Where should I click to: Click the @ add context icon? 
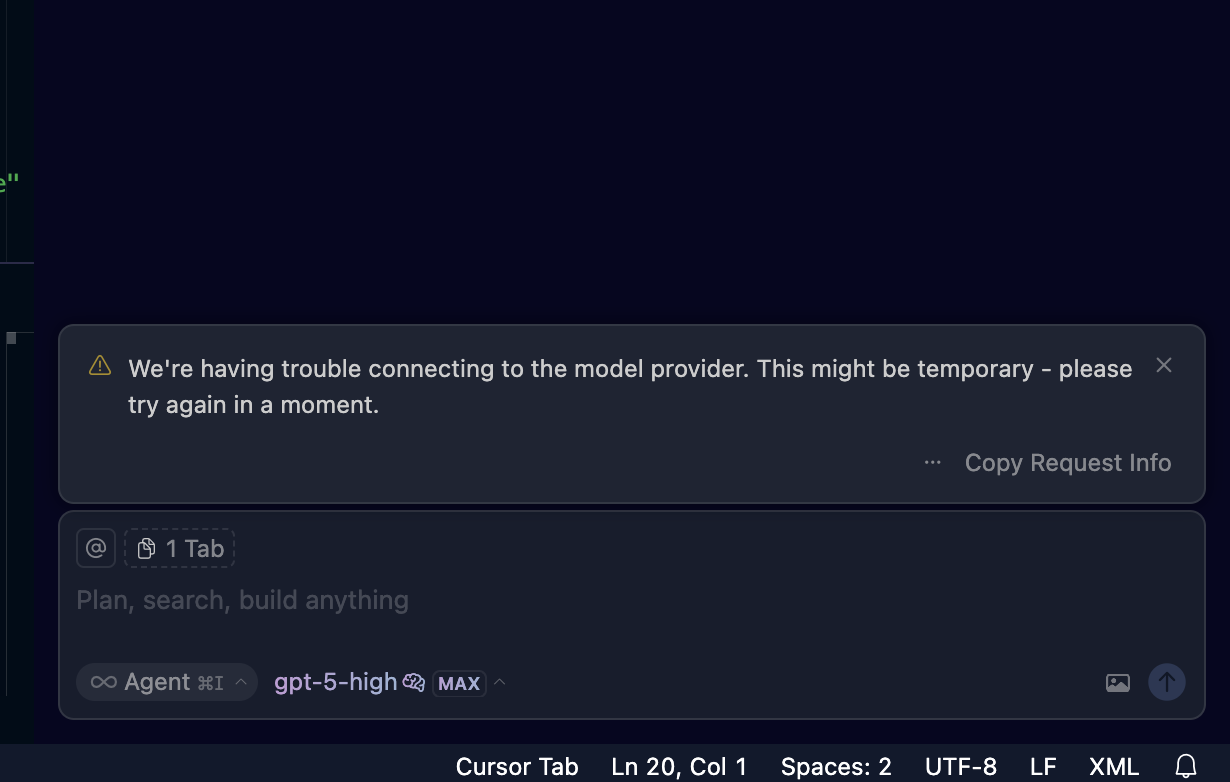[96, 548]
